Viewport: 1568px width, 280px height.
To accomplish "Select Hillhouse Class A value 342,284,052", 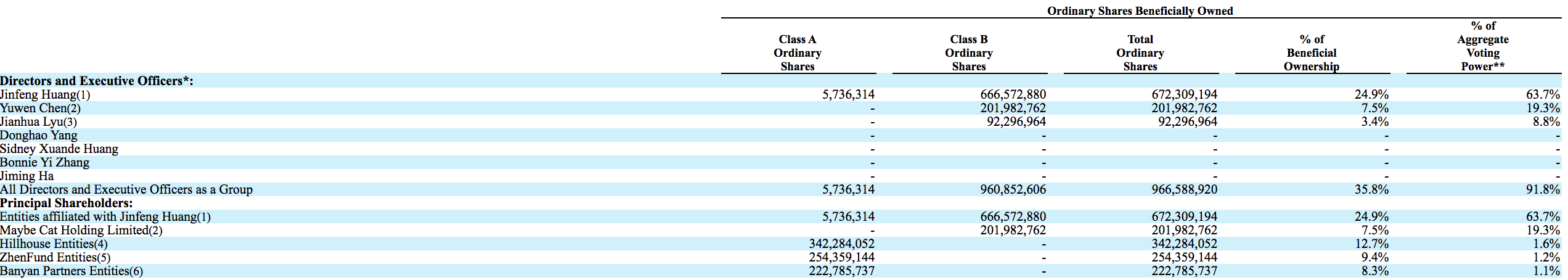I will tap(842, 244).
